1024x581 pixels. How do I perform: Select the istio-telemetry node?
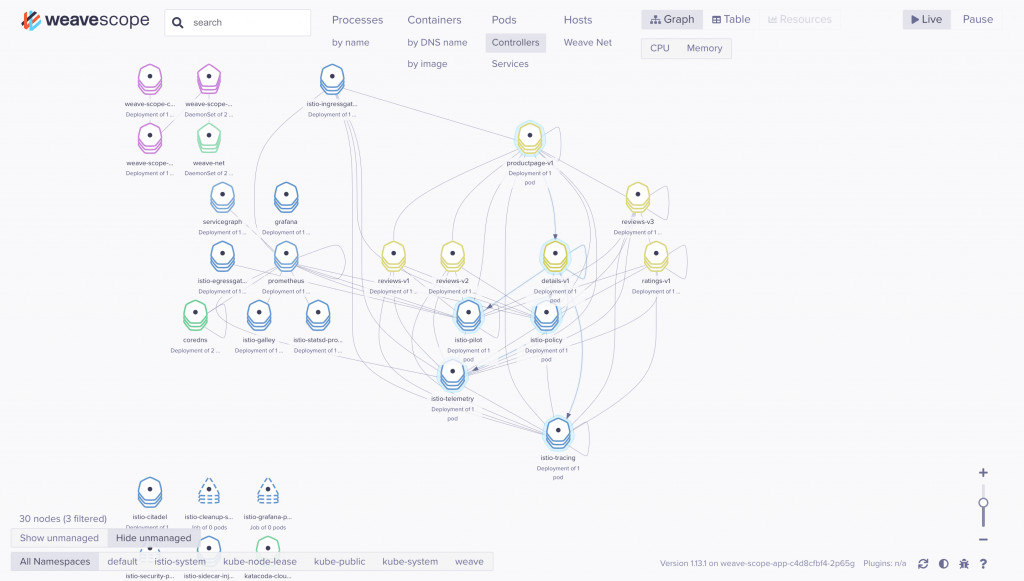click(453, 374)
